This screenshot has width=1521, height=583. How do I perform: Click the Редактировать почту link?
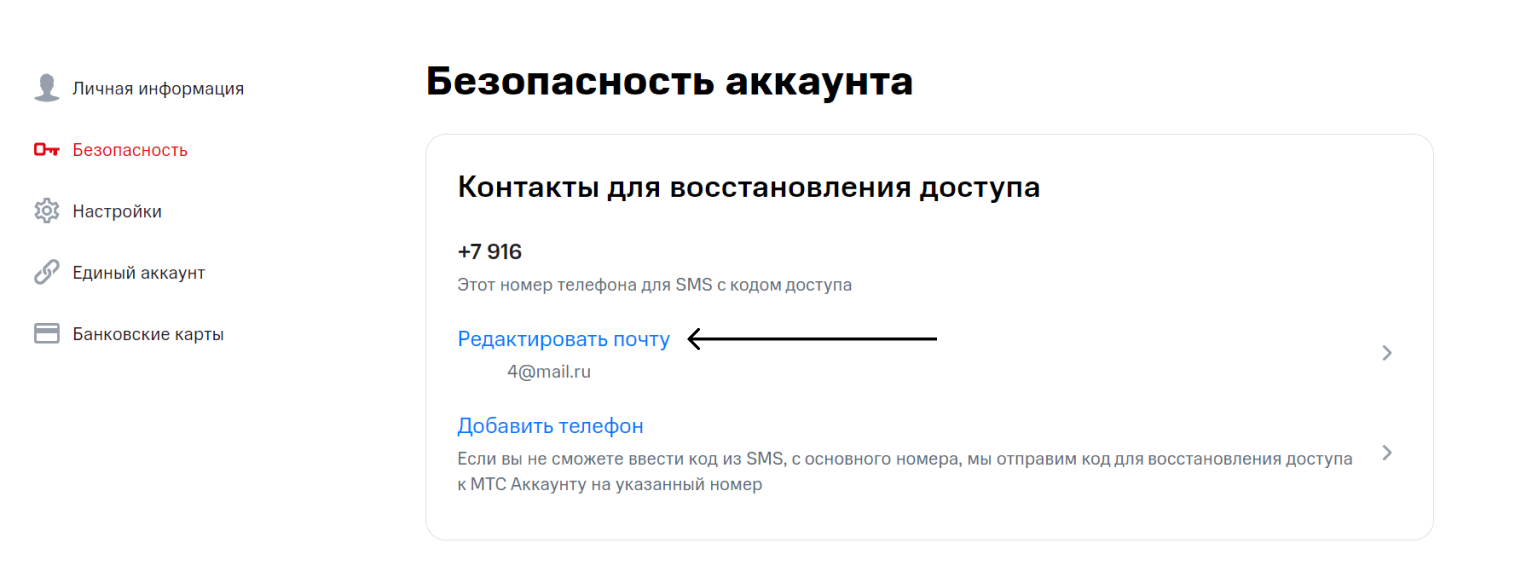(563, 339)
